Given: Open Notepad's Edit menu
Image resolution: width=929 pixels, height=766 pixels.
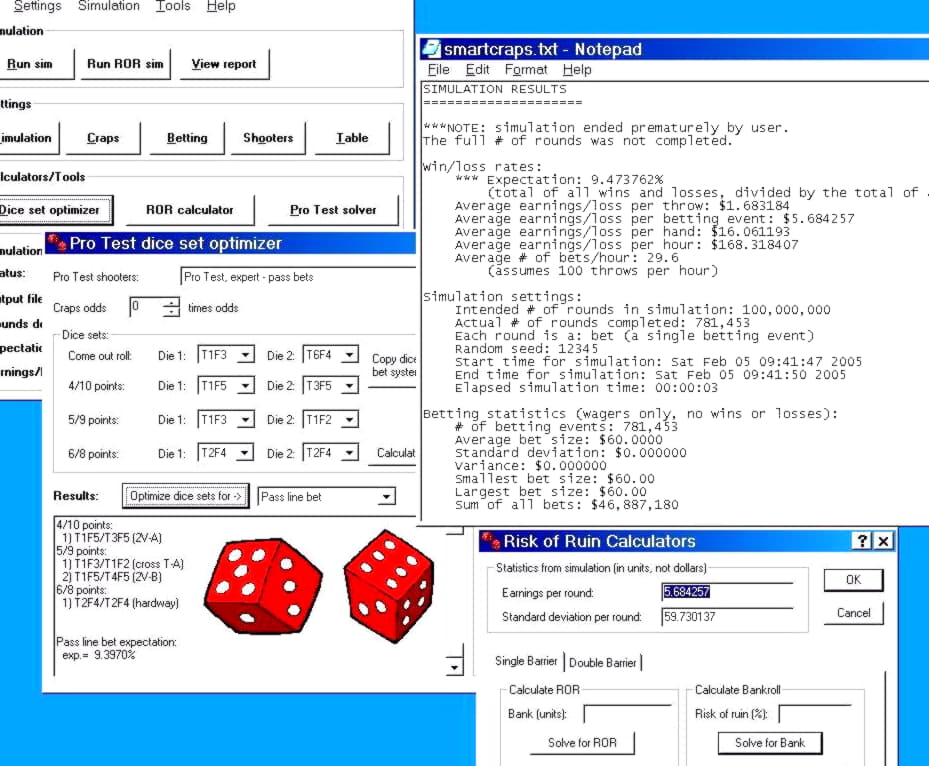Looking at the screenshot, I should point(478,70).
